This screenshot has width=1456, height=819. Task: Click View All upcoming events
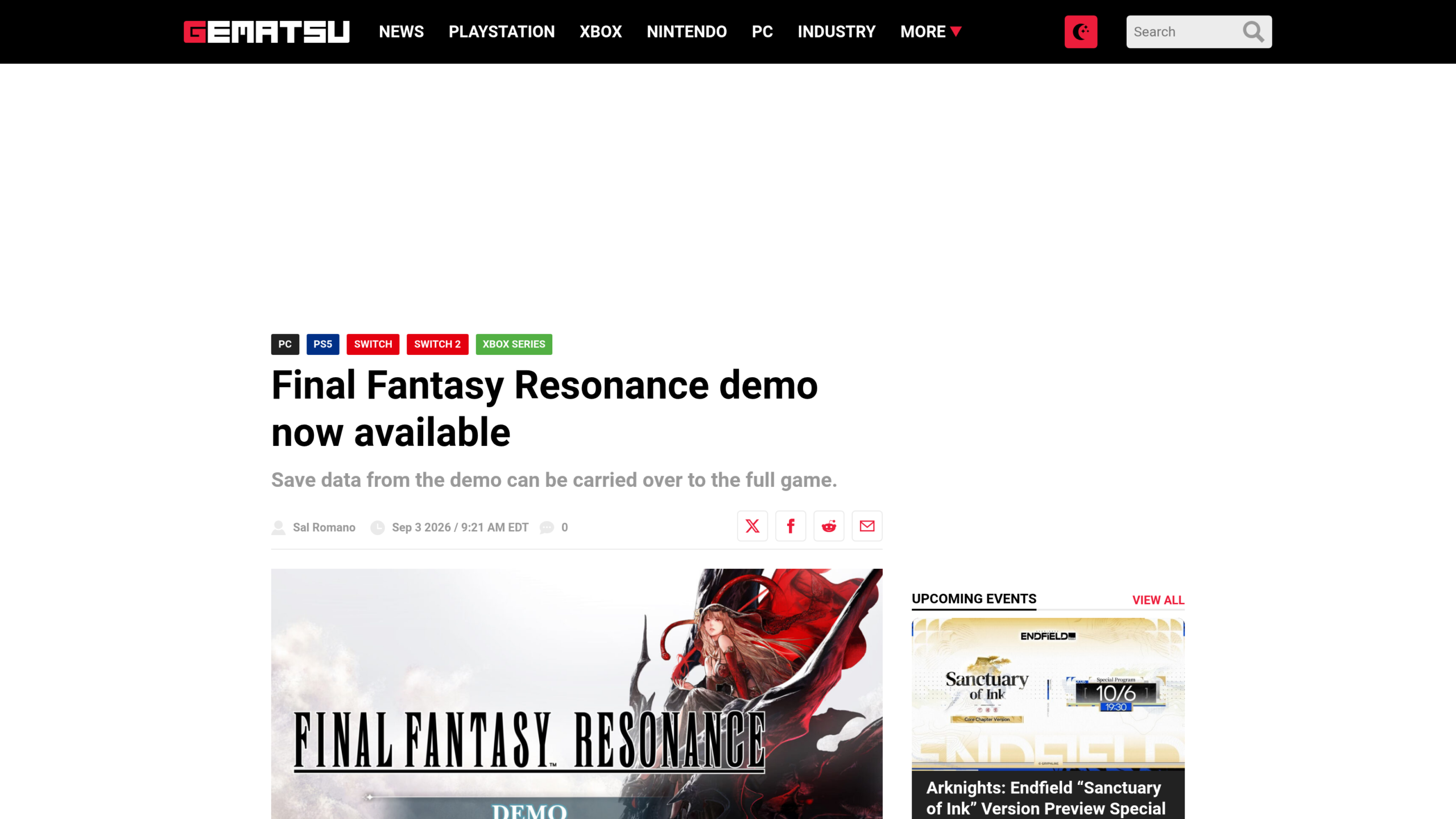(1158, 600)
